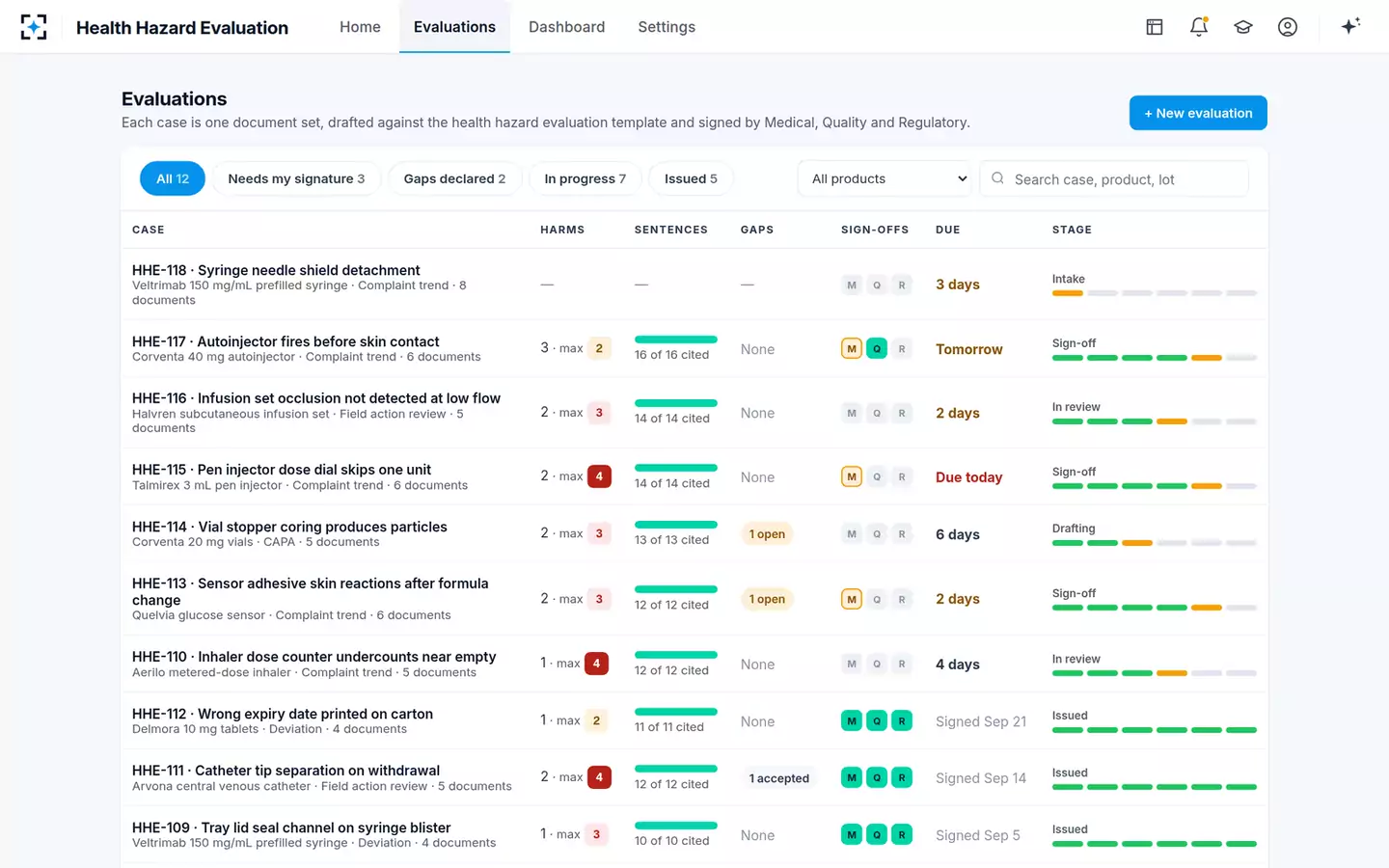The image size is (1389, 868).
Task: Click the max severity 2 badge on HHE-112
Action: 596,720
